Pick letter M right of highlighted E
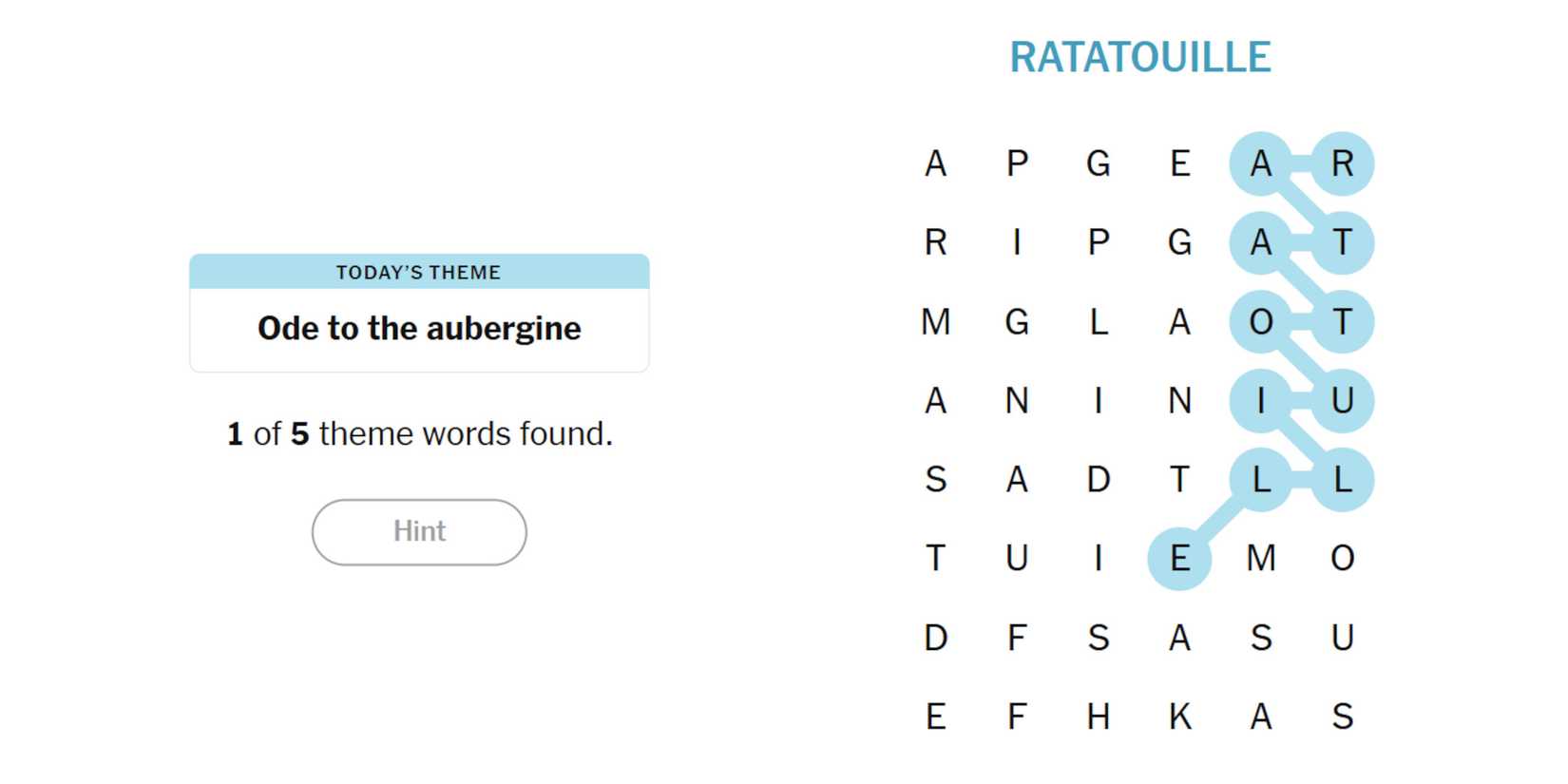Viewport: 1568px width, 784px height. point(1260,558)
